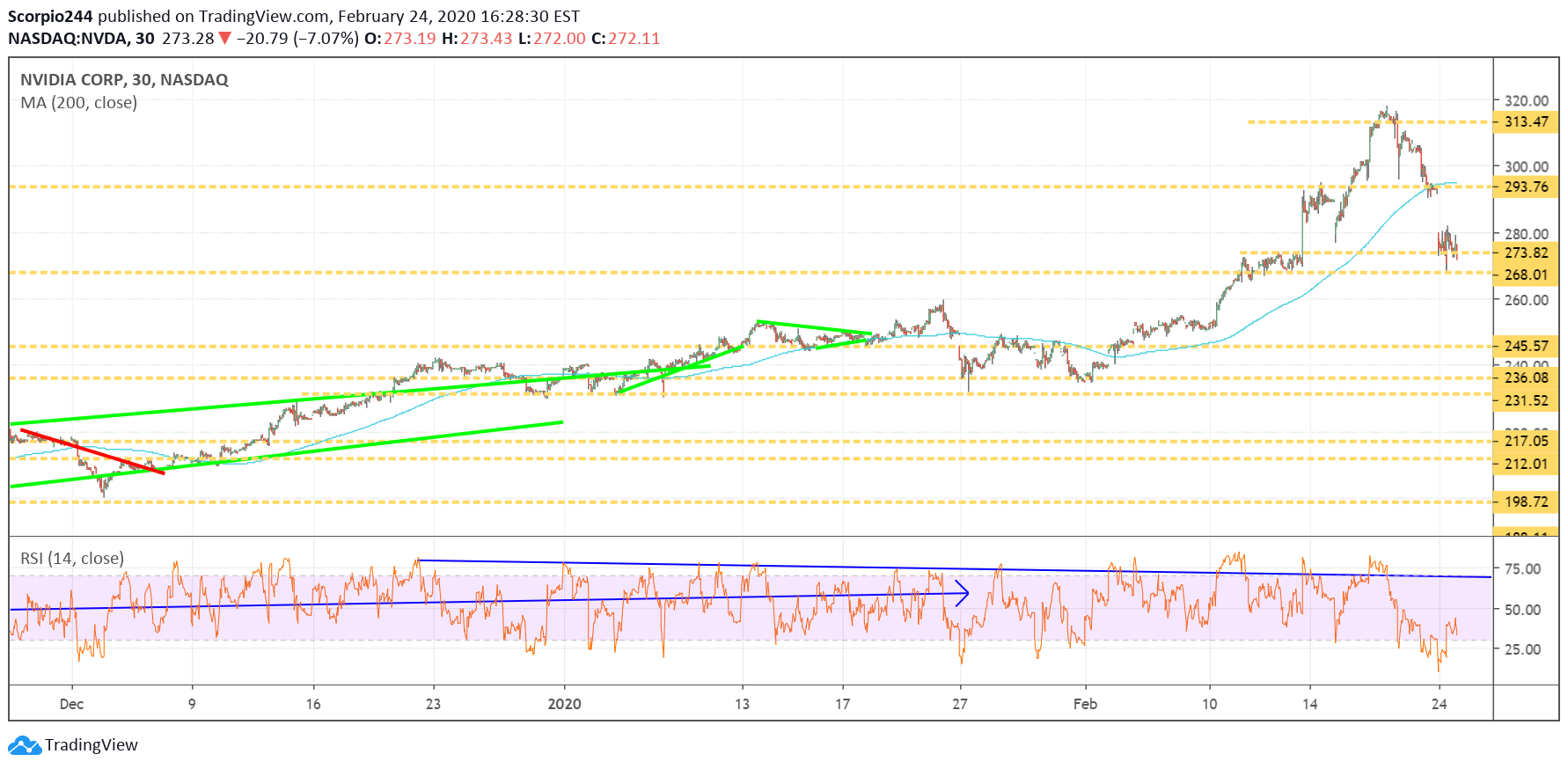Select the RSI (14, close) indicator label
This screenshot has height=769, width=1568.
click(x=72, y=559)
